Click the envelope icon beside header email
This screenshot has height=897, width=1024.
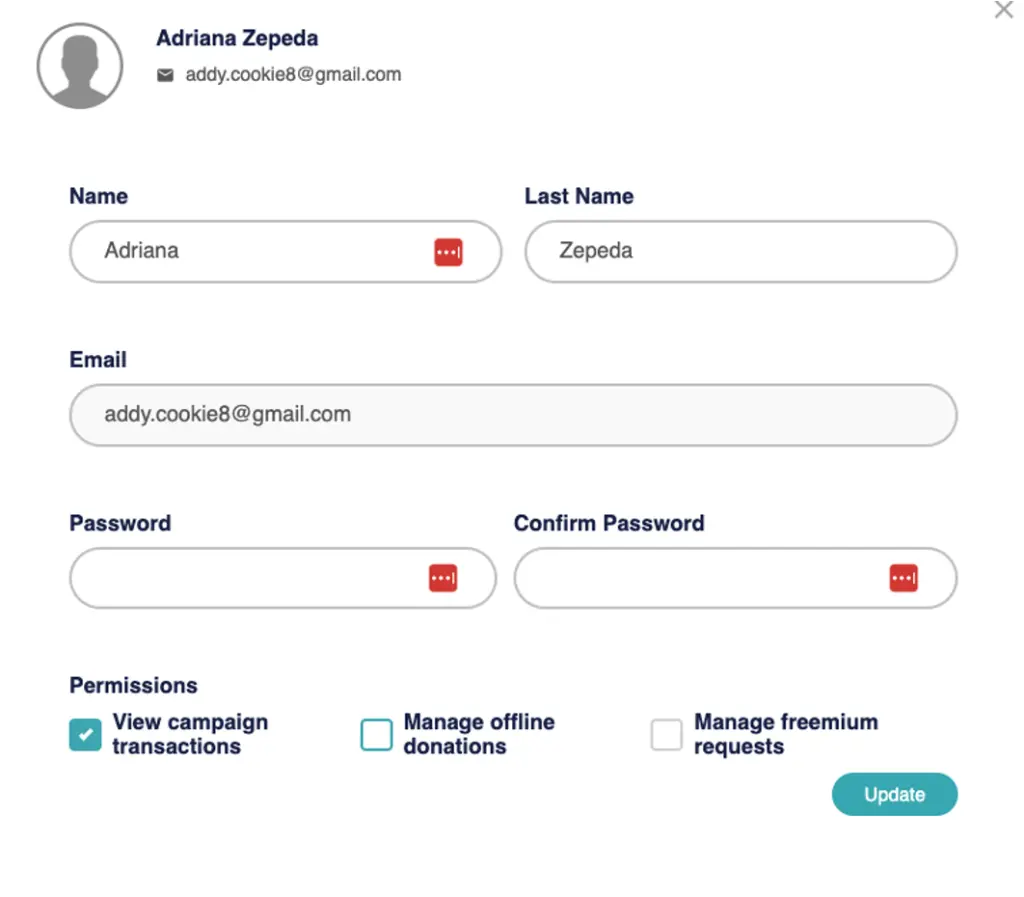click(x=166, y=75)
